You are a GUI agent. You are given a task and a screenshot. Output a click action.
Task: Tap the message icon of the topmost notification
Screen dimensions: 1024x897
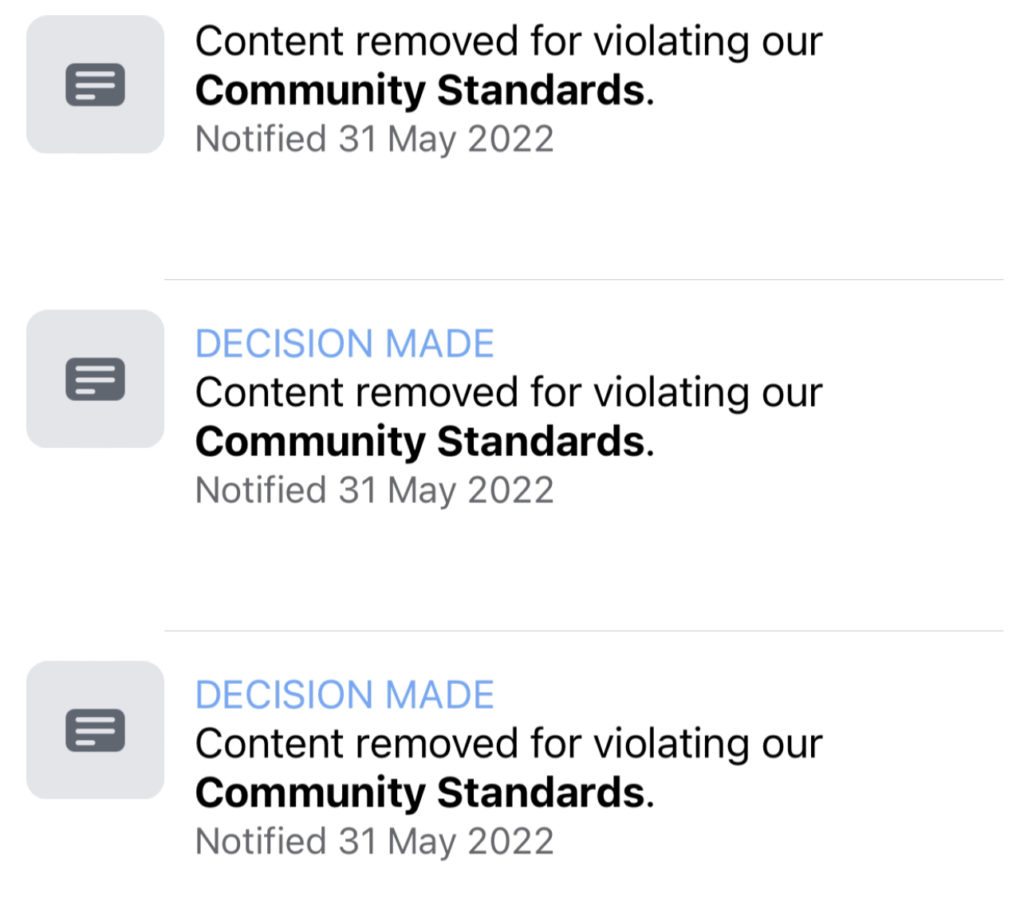click(95, 85)
